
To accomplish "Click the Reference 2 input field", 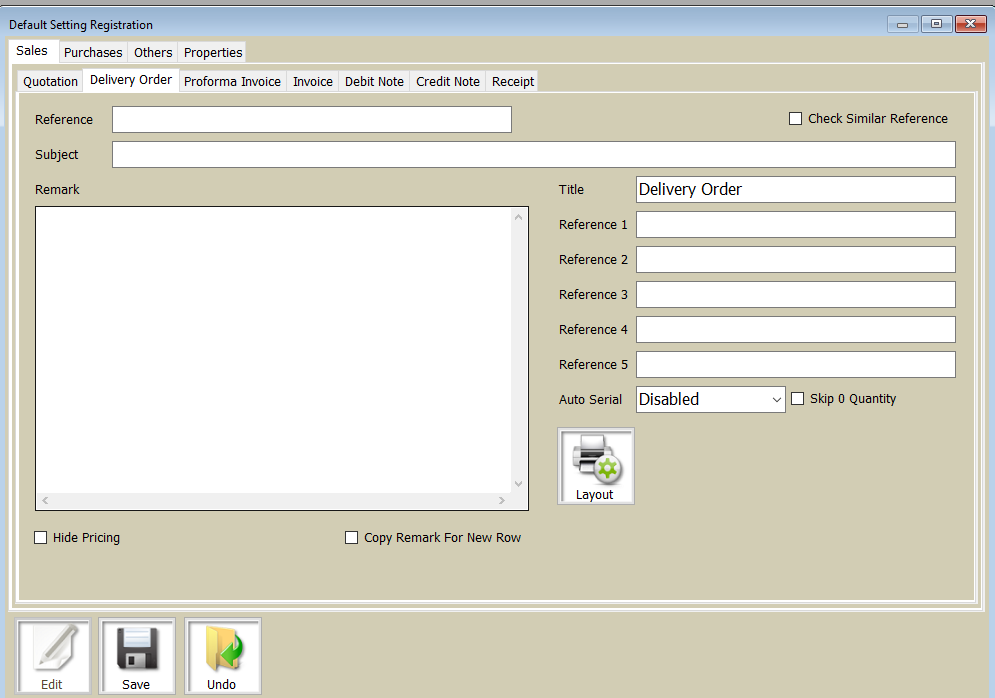I will click(796, 260).
